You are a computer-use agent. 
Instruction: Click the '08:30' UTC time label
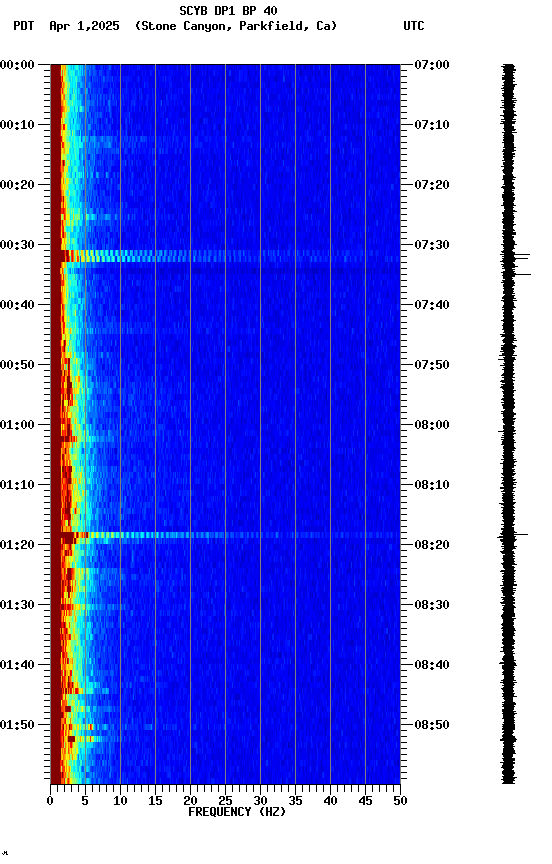pyautogui.click(x=432, y=606)
